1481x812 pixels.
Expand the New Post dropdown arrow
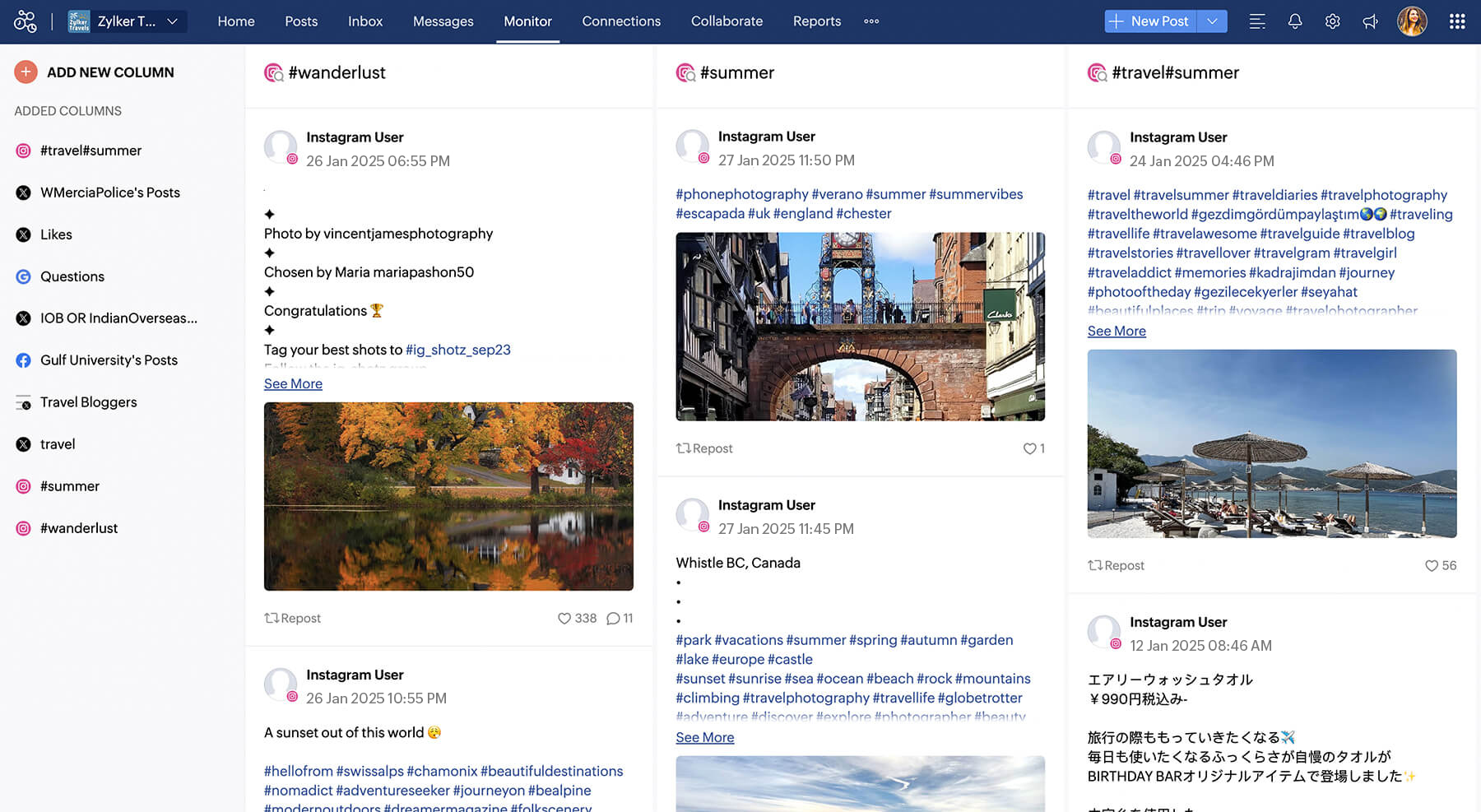click(x=1212, y=21)
